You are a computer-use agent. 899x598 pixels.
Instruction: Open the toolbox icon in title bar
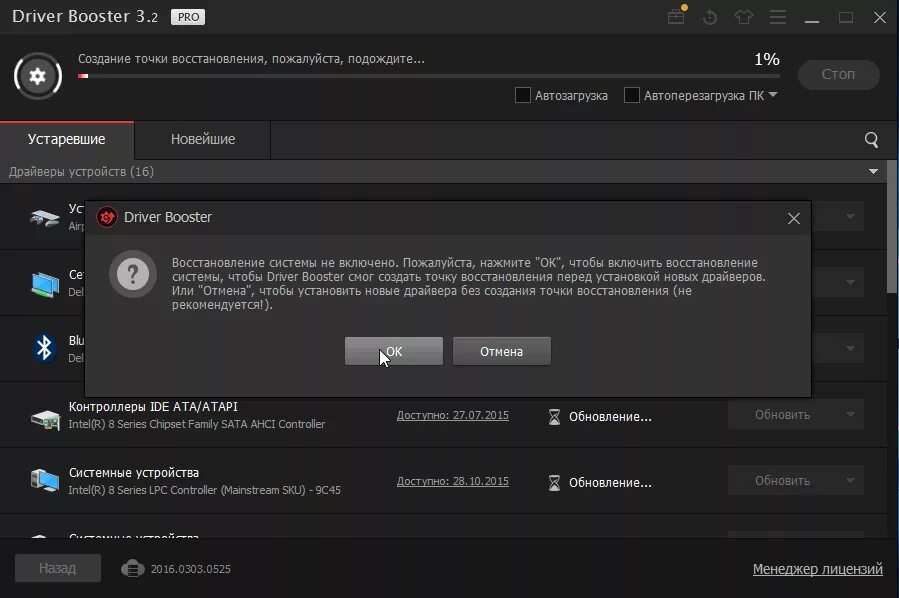pos(677,15)
